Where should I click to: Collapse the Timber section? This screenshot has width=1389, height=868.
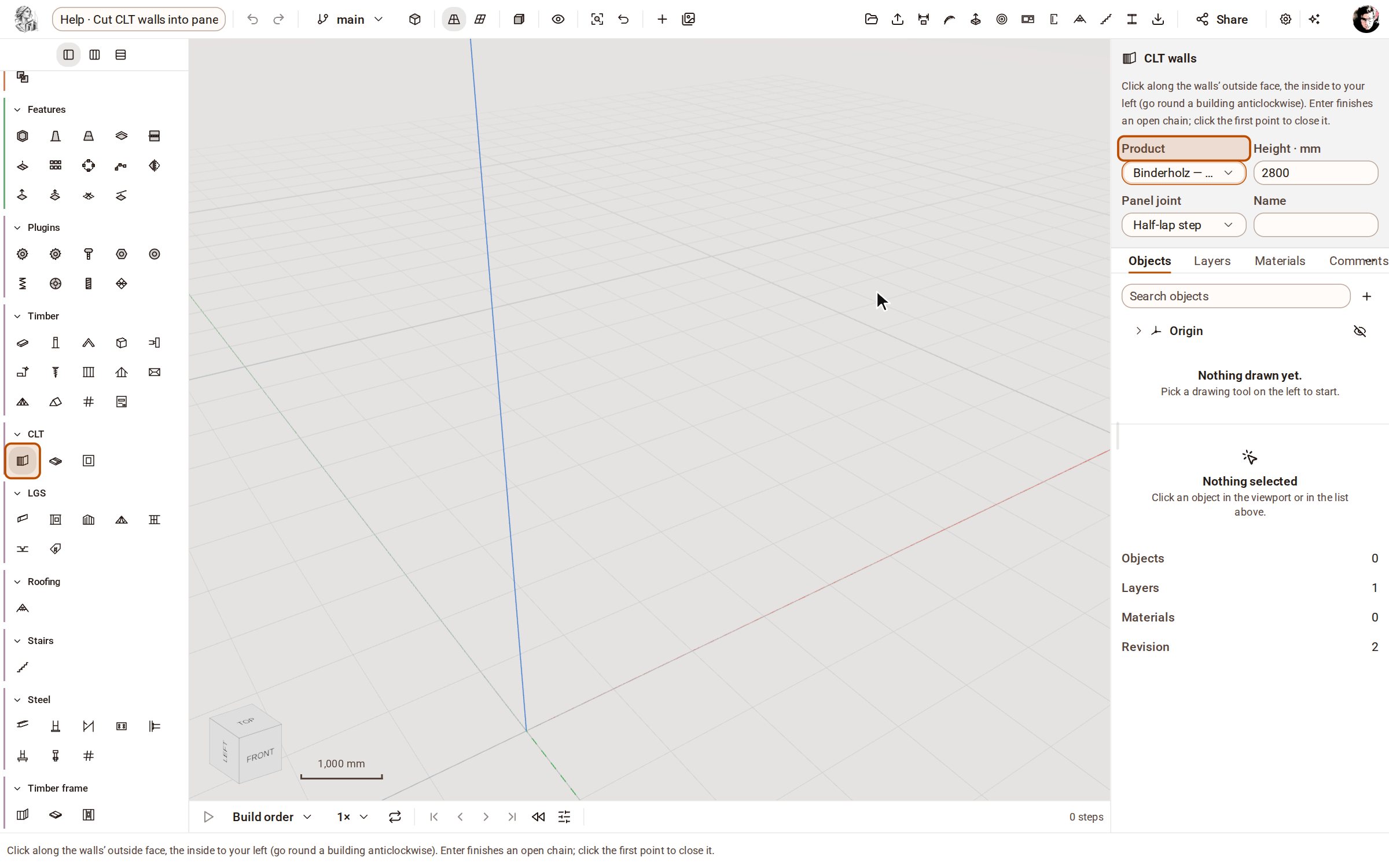pos(17,316)
